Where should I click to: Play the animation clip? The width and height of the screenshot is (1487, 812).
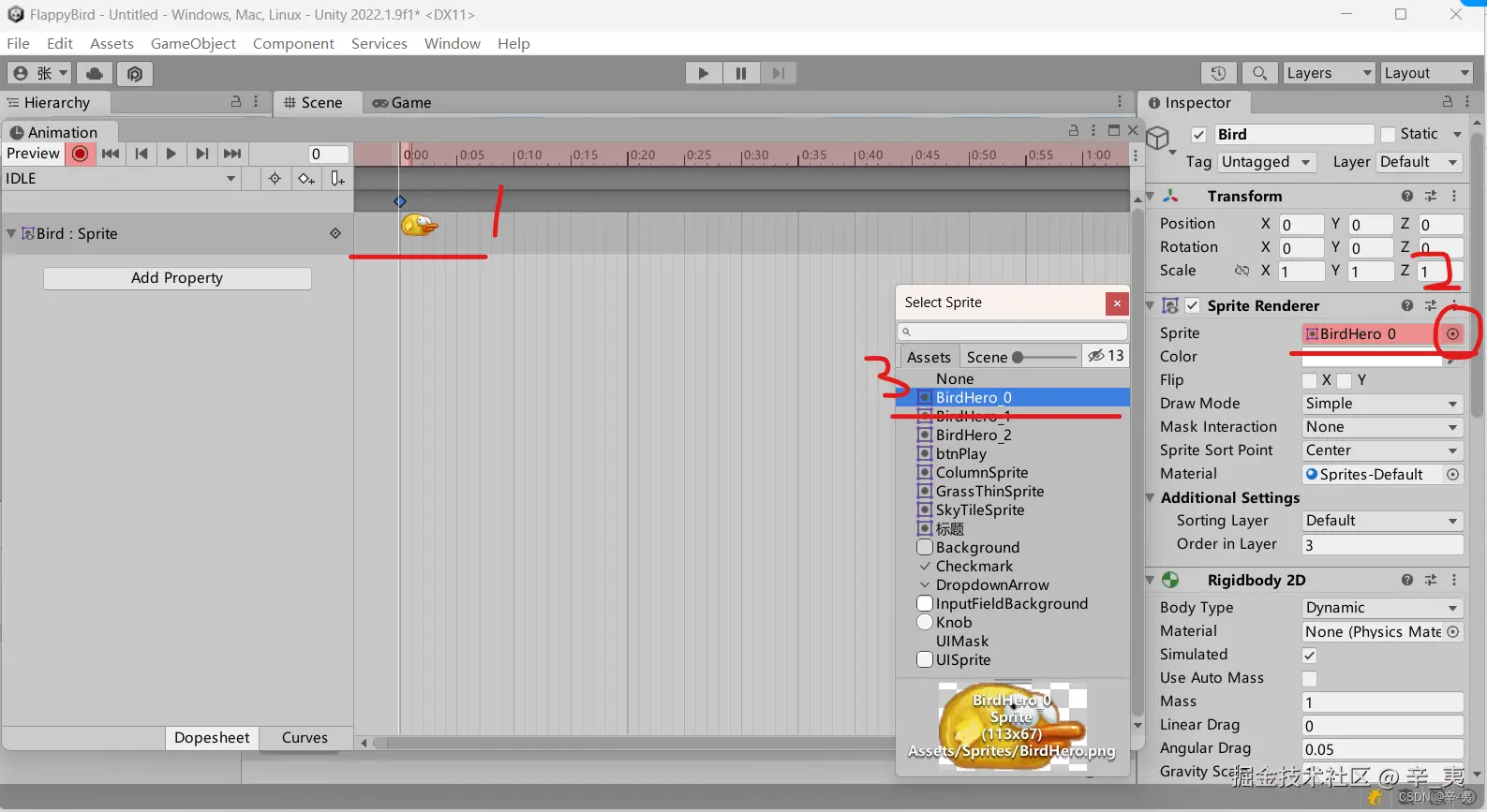point(171,154)
